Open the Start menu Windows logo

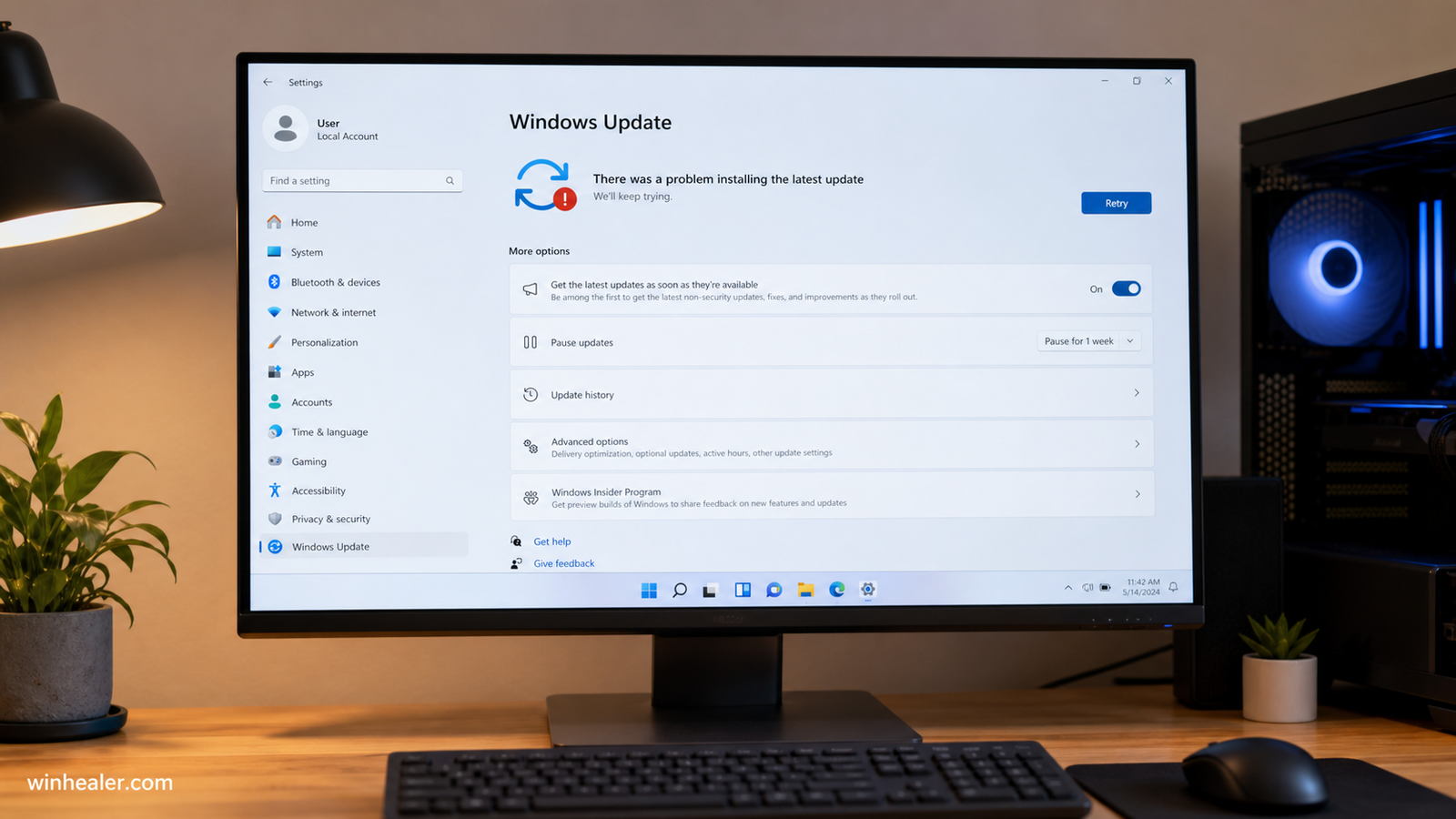pyautogui.click(x=649, y=591)
